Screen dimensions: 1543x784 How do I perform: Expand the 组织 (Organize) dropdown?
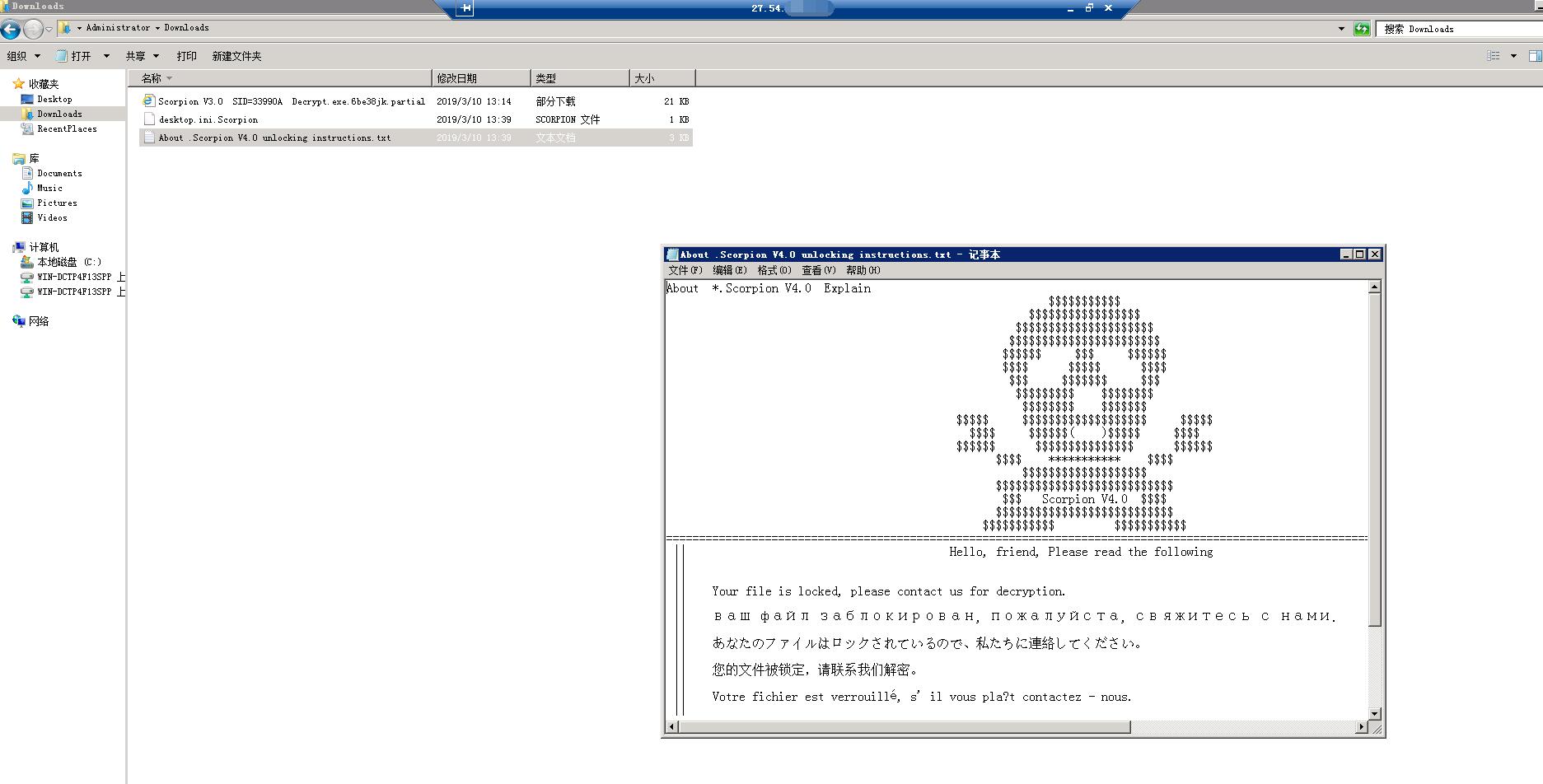[x=23, y=56]
